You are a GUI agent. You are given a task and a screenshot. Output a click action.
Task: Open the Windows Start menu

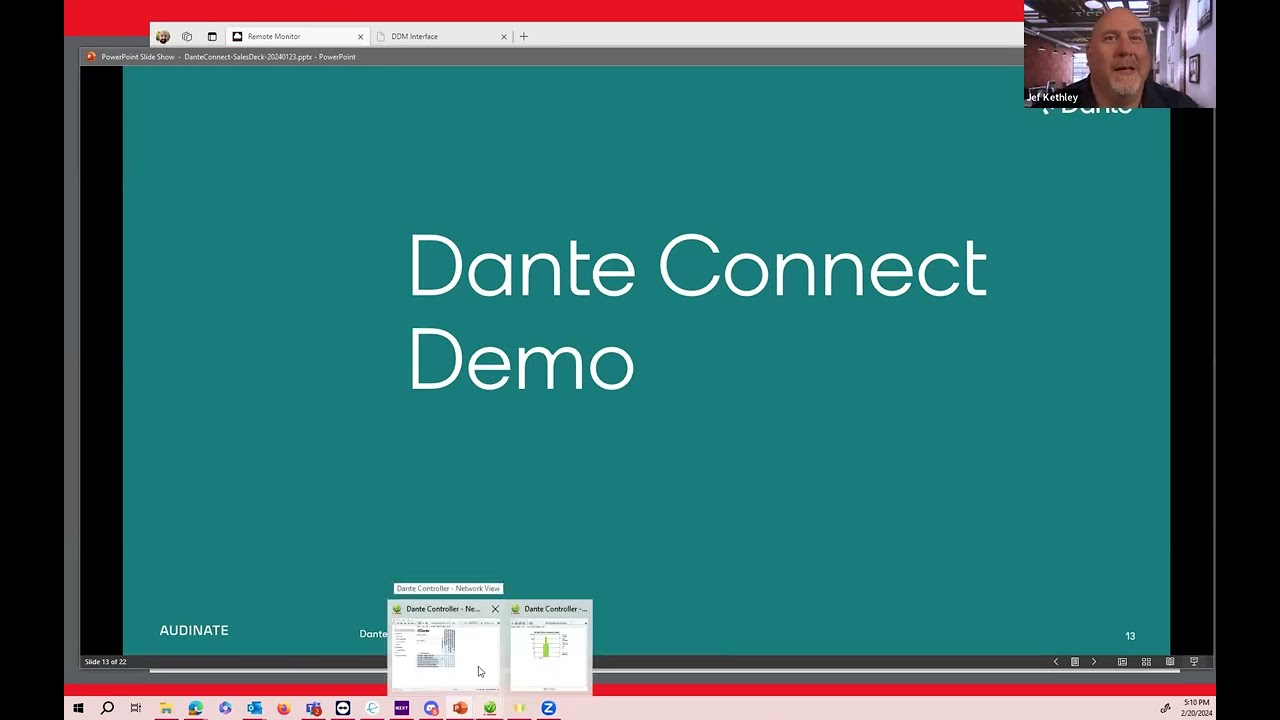point(78,708)
